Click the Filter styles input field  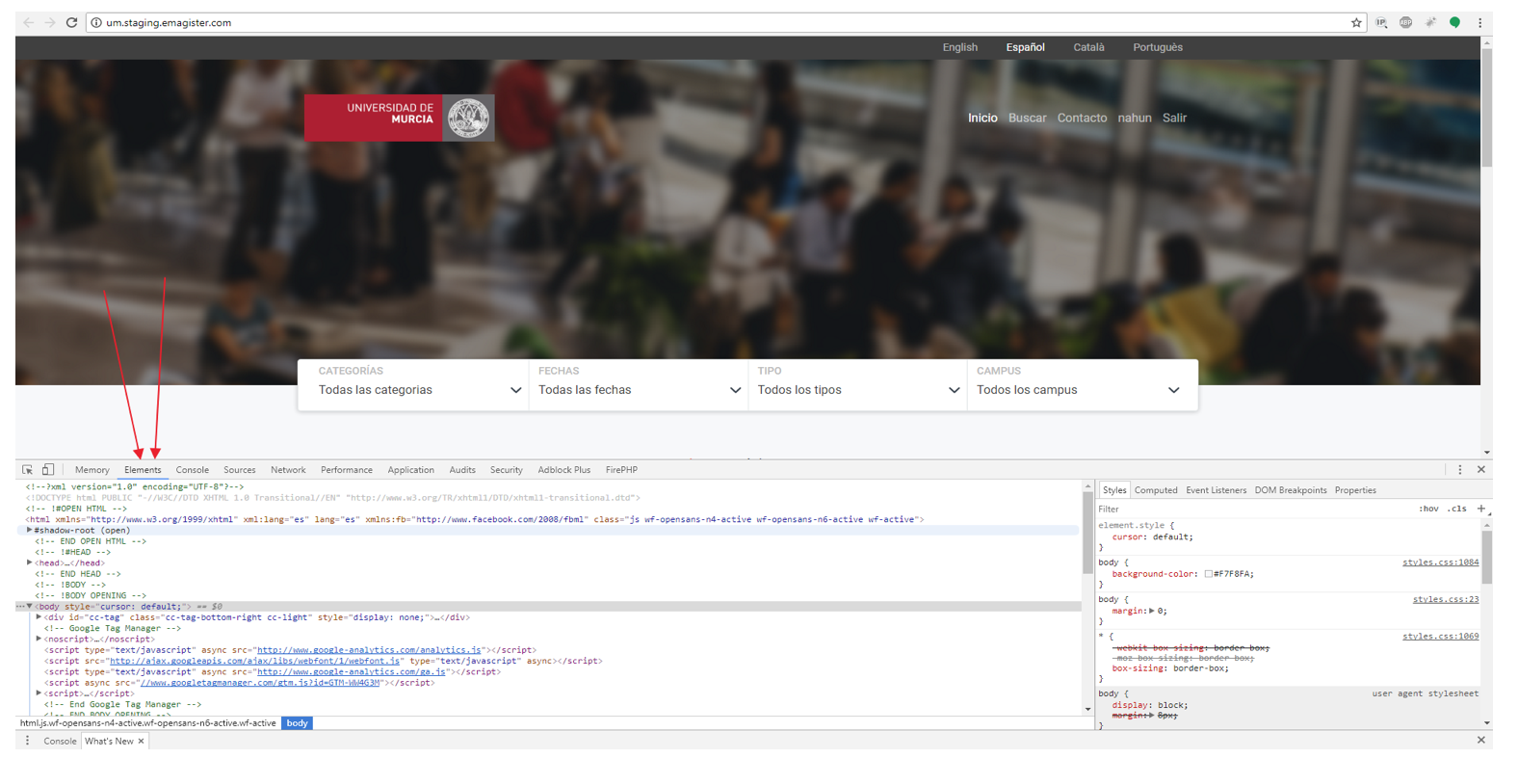click(1252, 509)
